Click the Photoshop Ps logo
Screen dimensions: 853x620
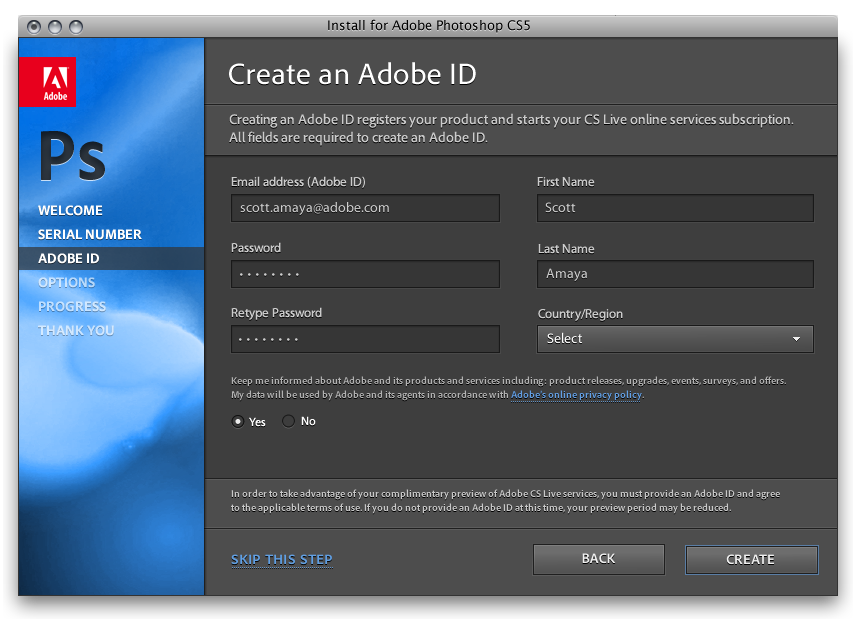[x=72, y=156]
